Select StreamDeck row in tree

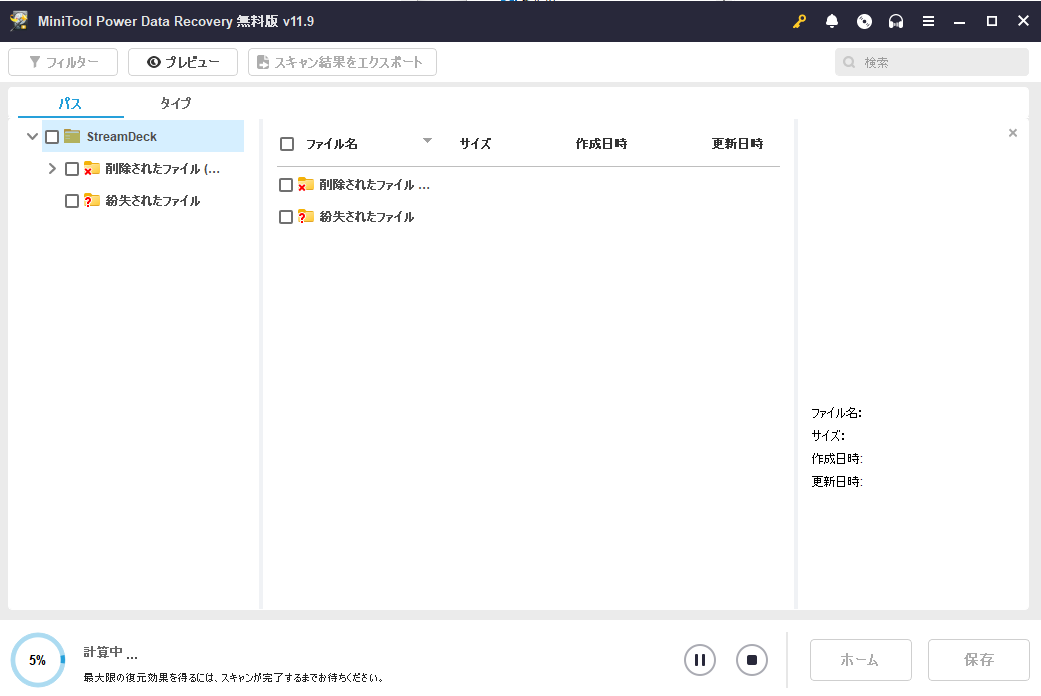pos(143,136)
